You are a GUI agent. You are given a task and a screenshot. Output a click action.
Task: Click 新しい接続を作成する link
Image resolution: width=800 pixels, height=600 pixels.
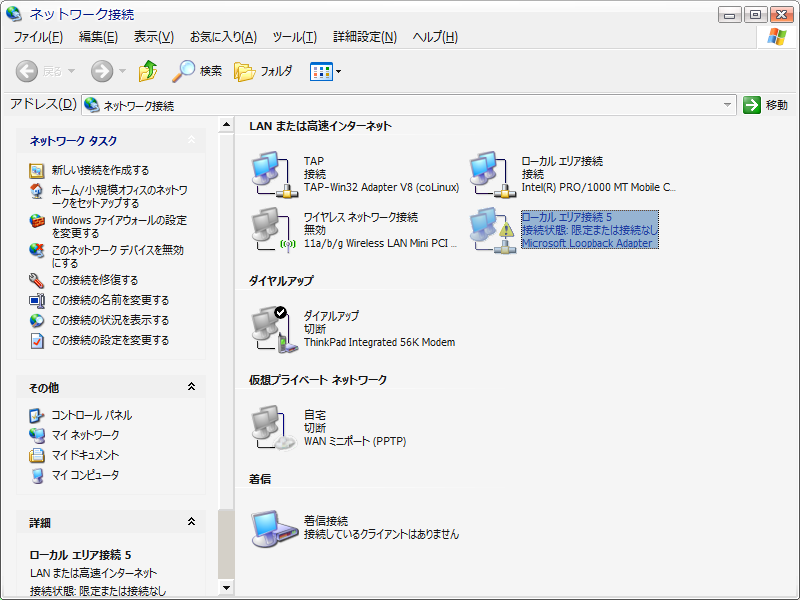point(100,170)
